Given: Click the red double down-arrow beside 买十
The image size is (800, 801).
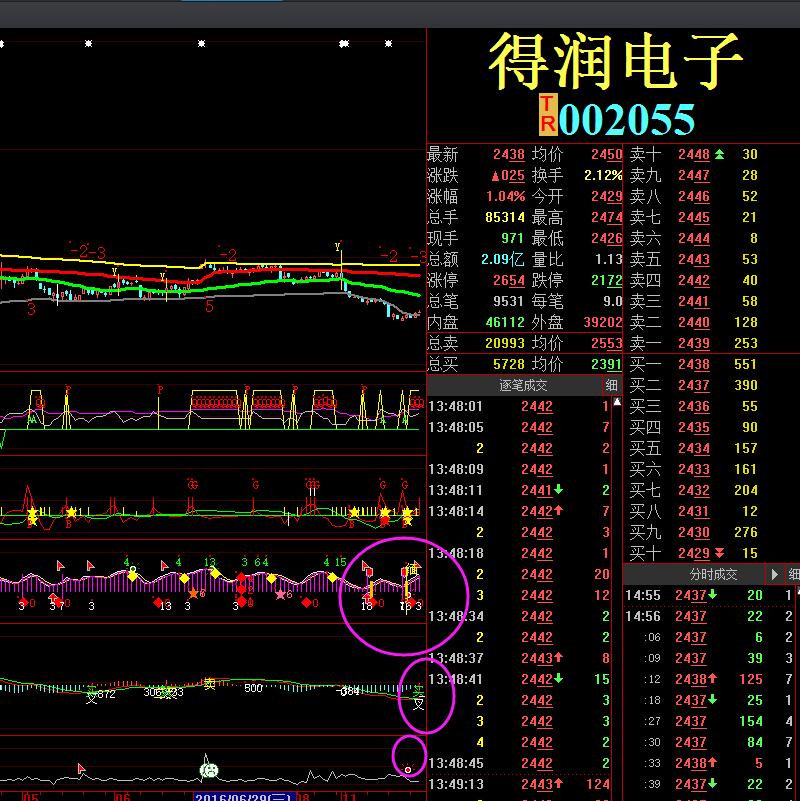Looking at the screenshot, I should pyautogui.click(x=719, y=553).
